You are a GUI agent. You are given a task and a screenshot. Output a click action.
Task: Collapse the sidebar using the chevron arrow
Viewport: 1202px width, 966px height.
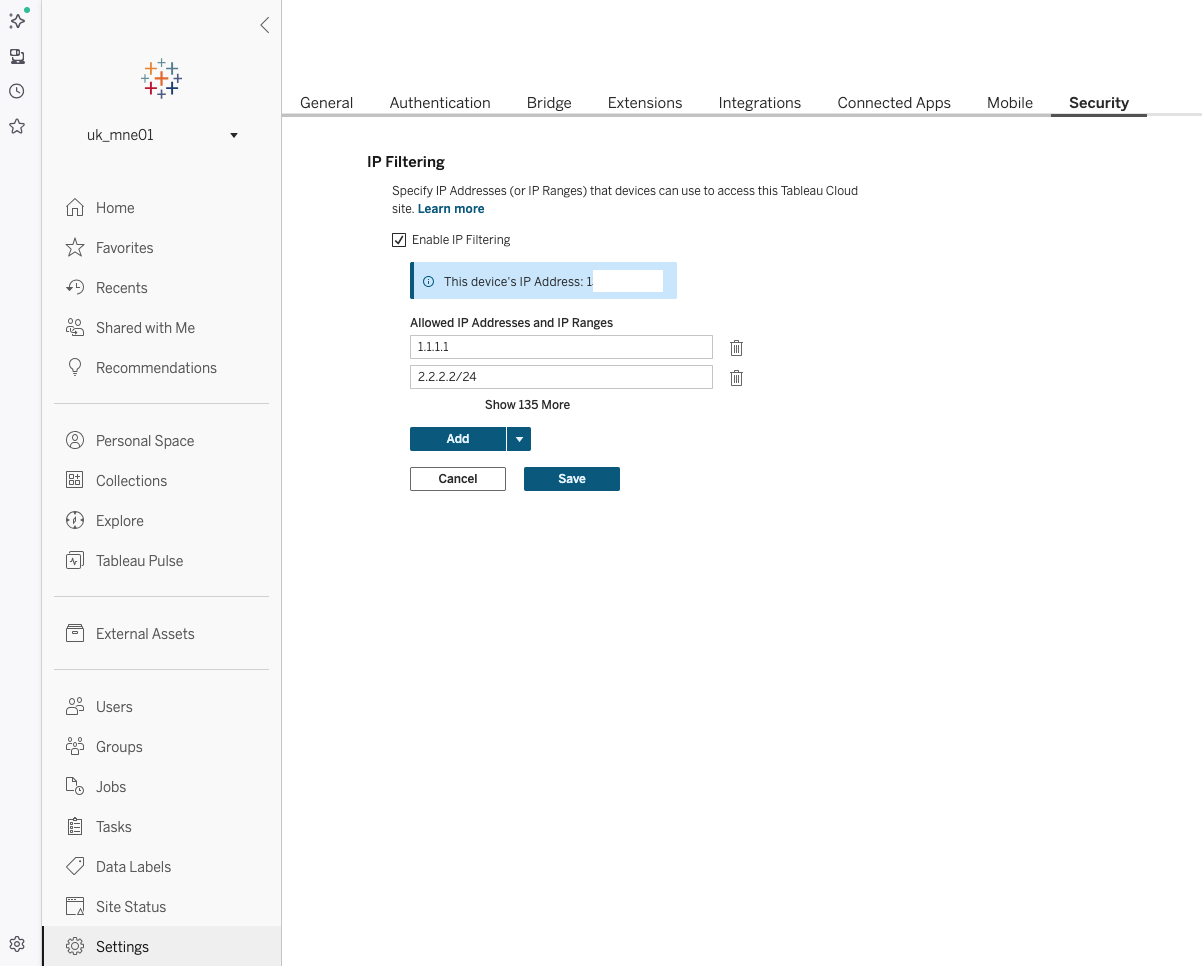point(264,25)
